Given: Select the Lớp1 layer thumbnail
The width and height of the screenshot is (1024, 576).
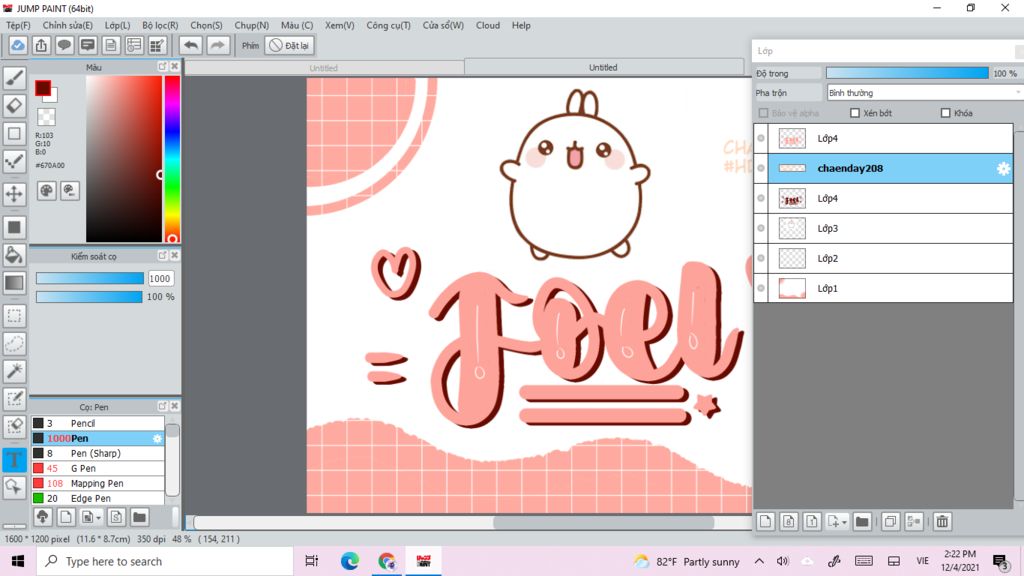Looking at the screenshot, I should (x=792, y=289).
